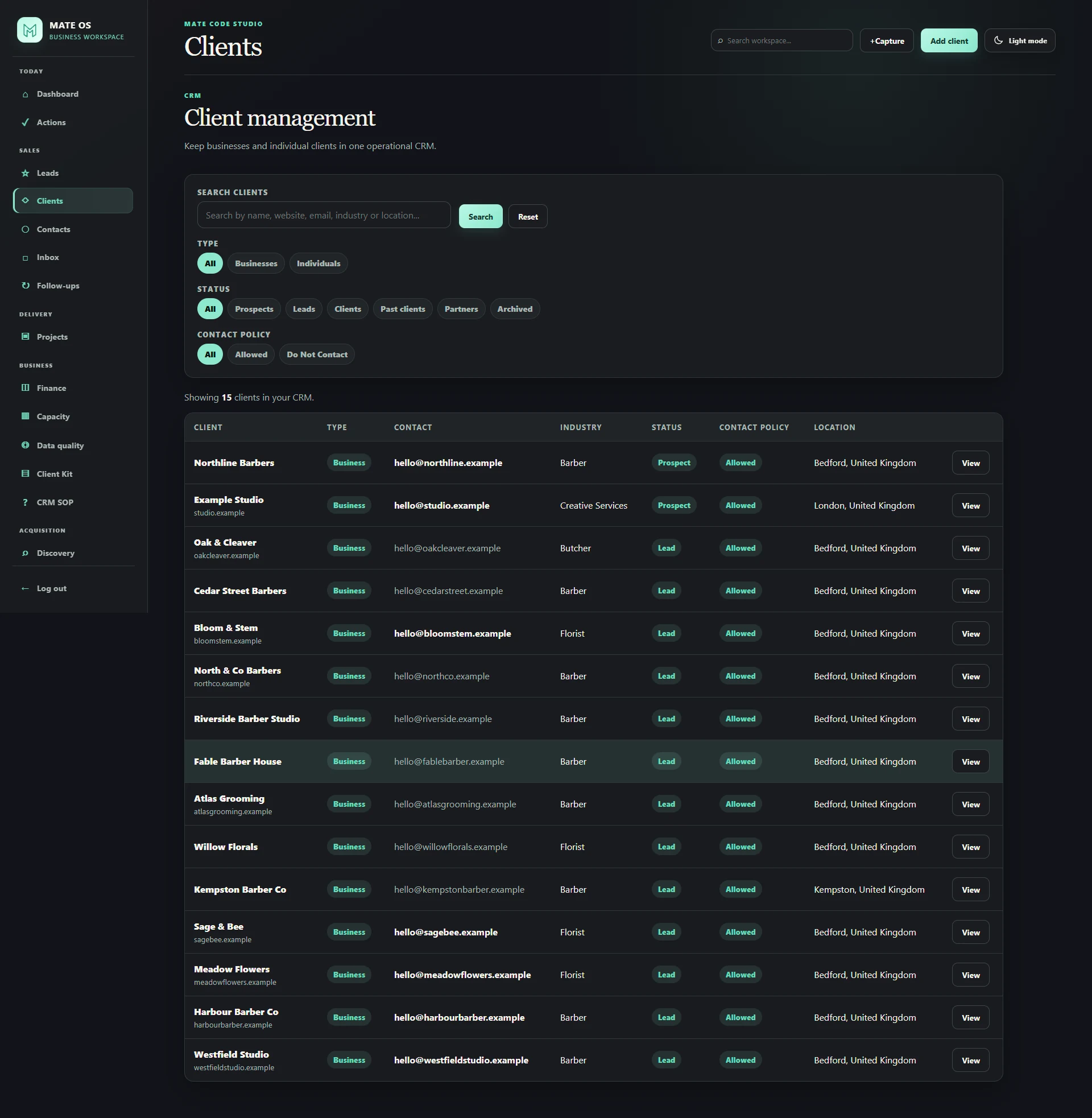This screenshot has height=1118, width=1092.
Task: Click the Prospect badge for Example Studio
Action: click(x=674, y=505)
